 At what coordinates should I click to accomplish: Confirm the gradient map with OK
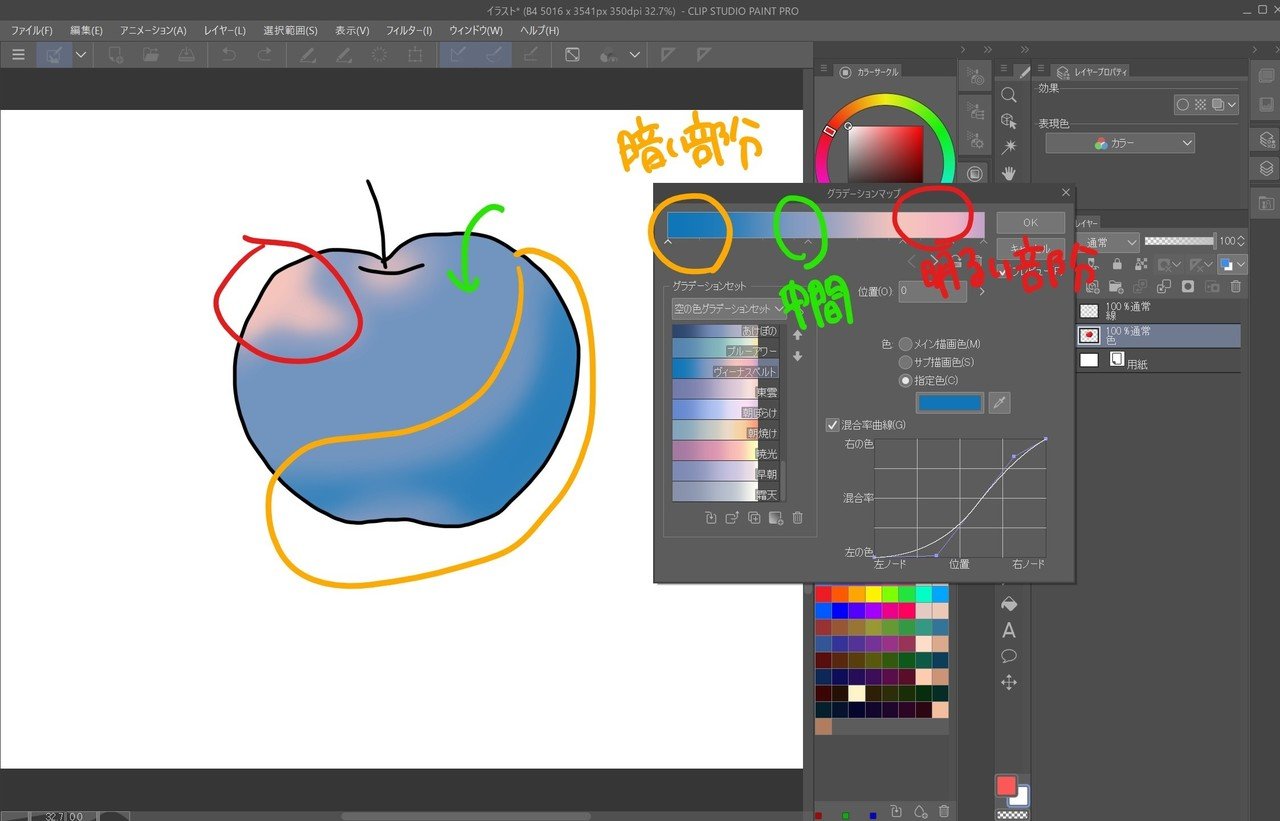1030,222
